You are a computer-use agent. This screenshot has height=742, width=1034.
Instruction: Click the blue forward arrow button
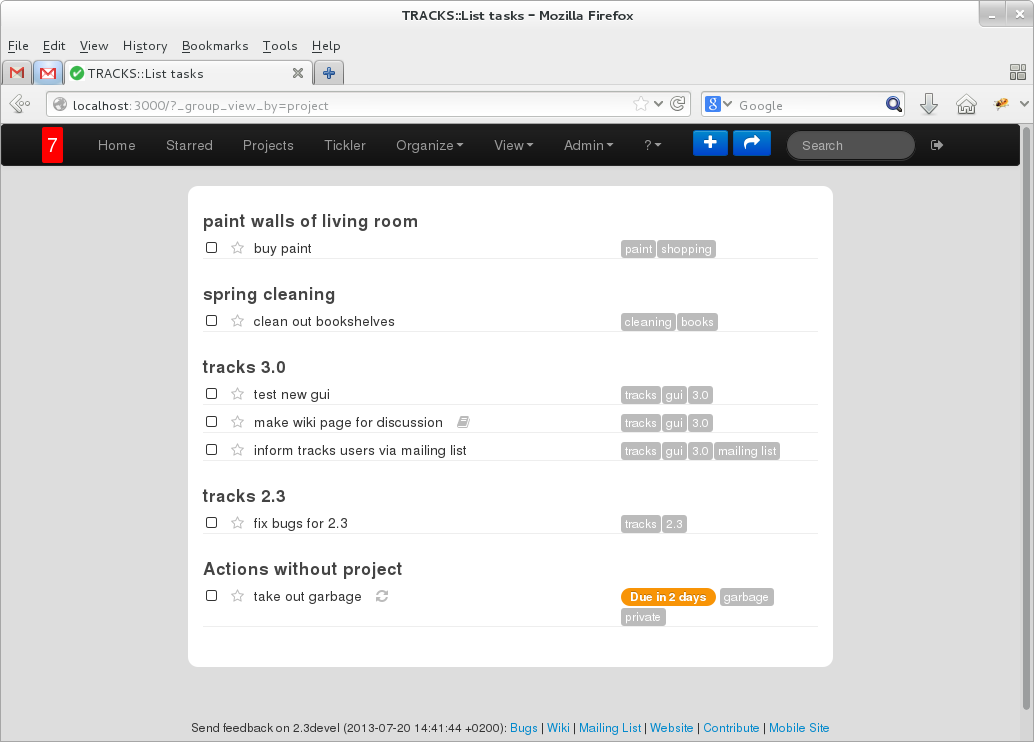tap(752, 143)
